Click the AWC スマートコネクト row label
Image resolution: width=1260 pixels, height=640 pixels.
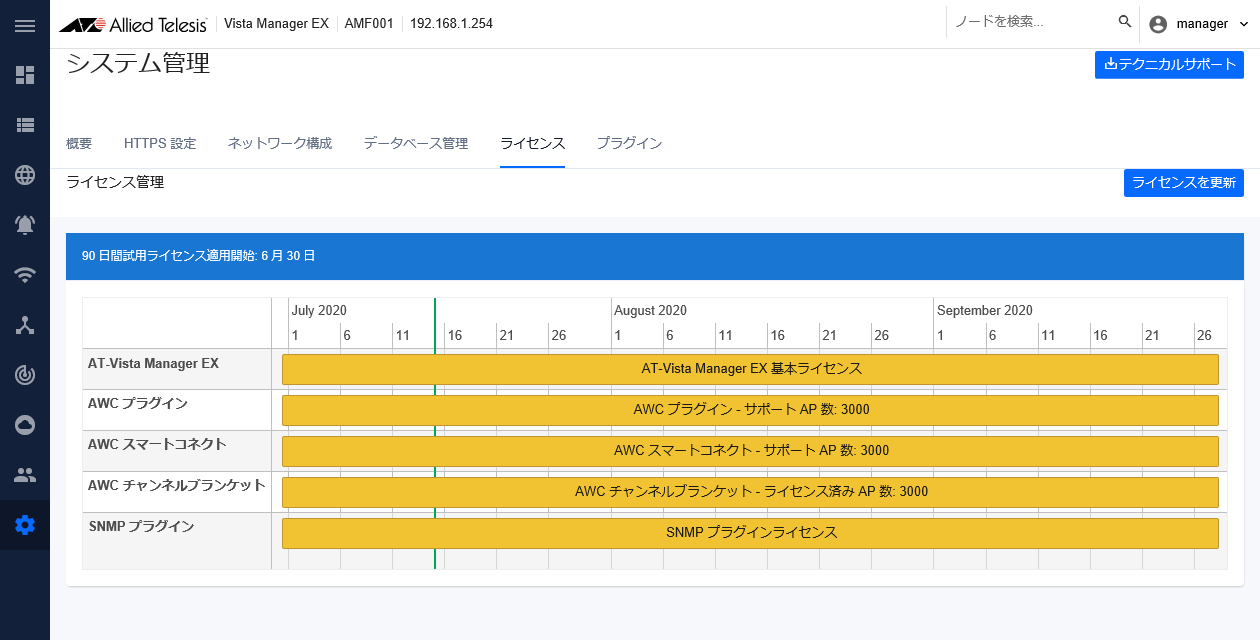pos(157,444)
